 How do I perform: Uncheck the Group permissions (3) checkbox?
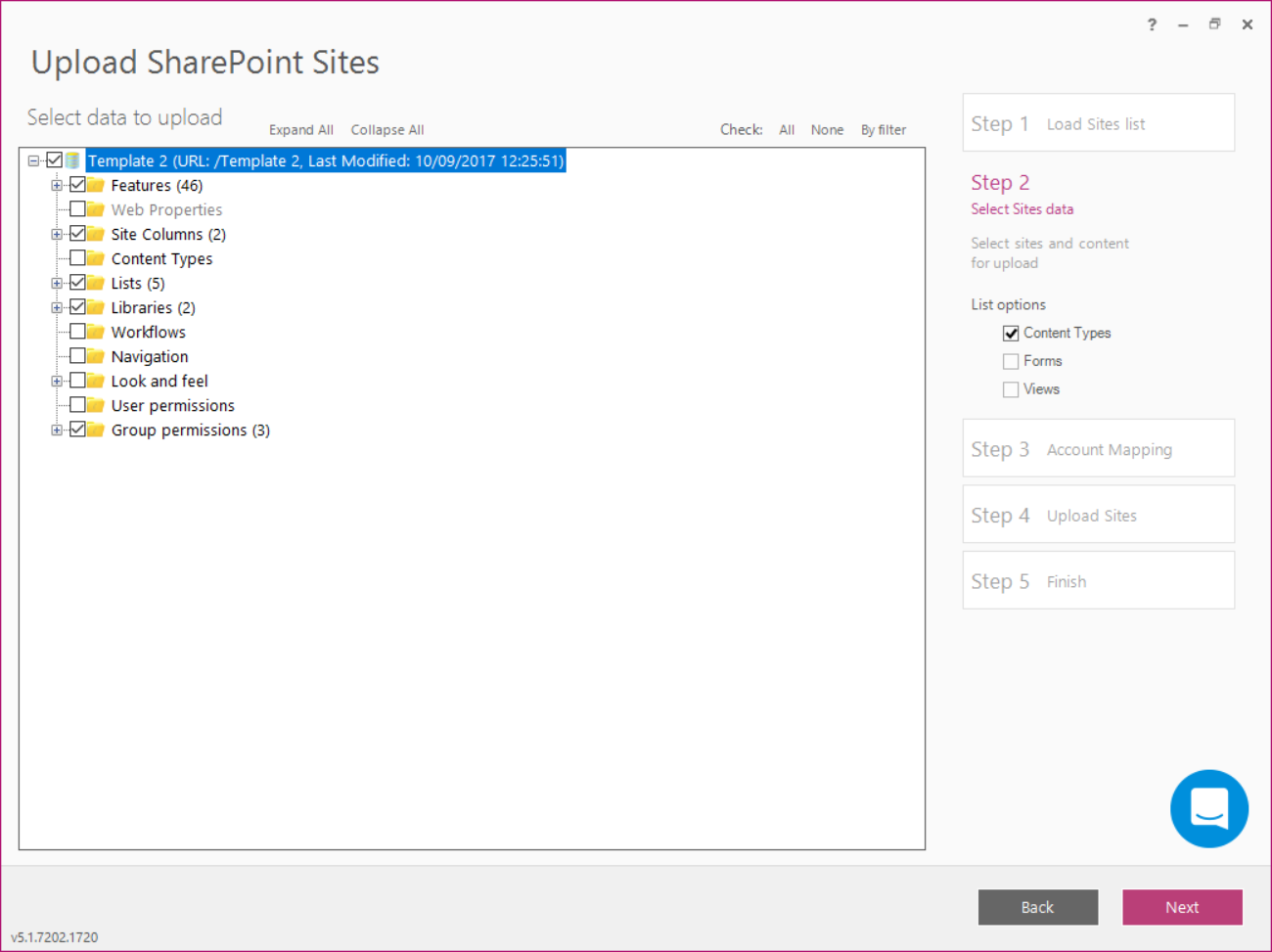(x=77, y=430)
